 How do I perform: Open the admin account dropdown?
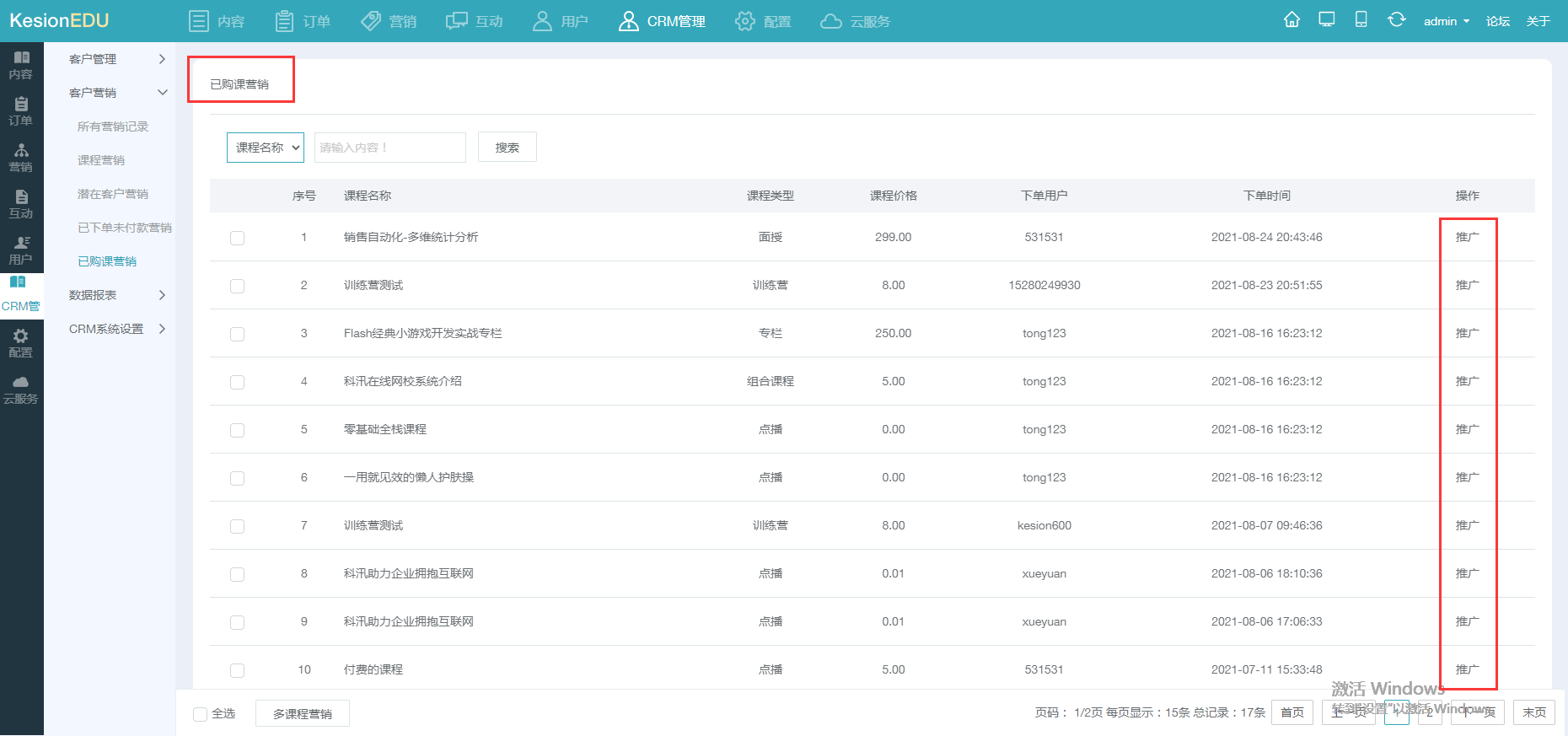point(1446,21)
